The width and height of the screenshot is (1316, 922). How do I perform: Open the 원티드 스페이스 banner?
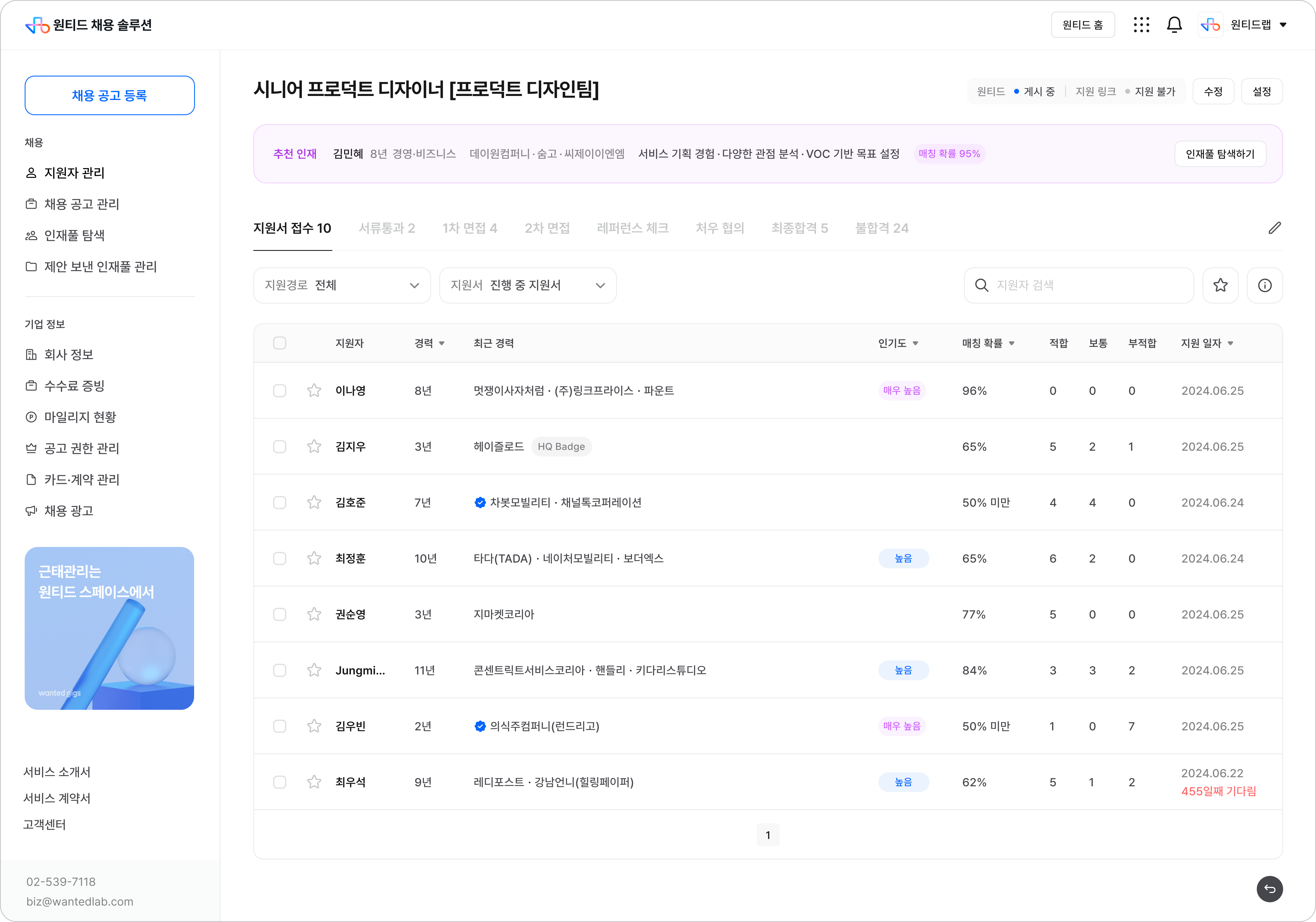point(109,629)
